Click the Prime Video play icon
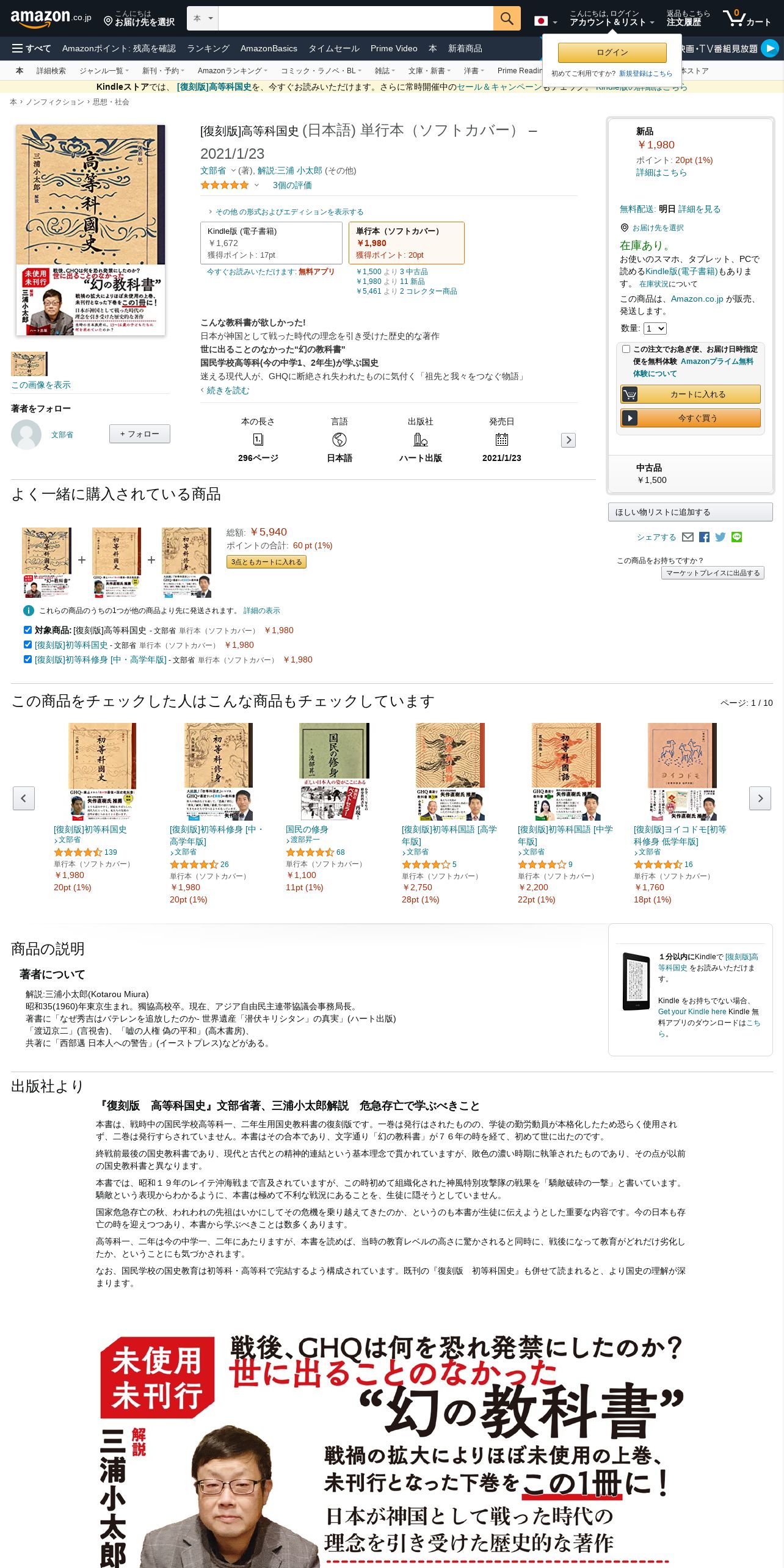 click(x=770, y=48)
